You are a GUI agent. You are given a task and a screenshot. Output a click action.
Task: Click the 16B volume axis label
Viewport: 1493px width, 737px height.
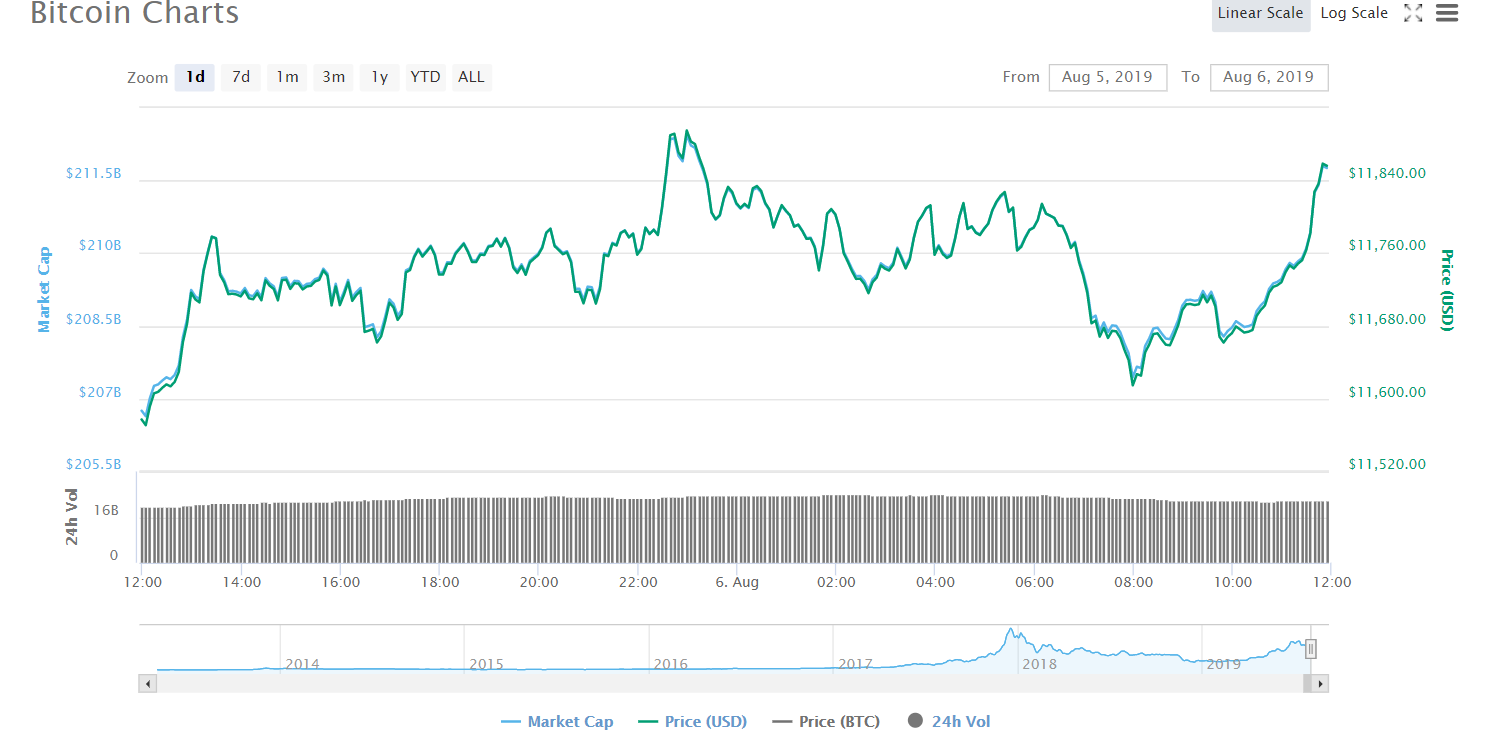(x=107, y=510)
